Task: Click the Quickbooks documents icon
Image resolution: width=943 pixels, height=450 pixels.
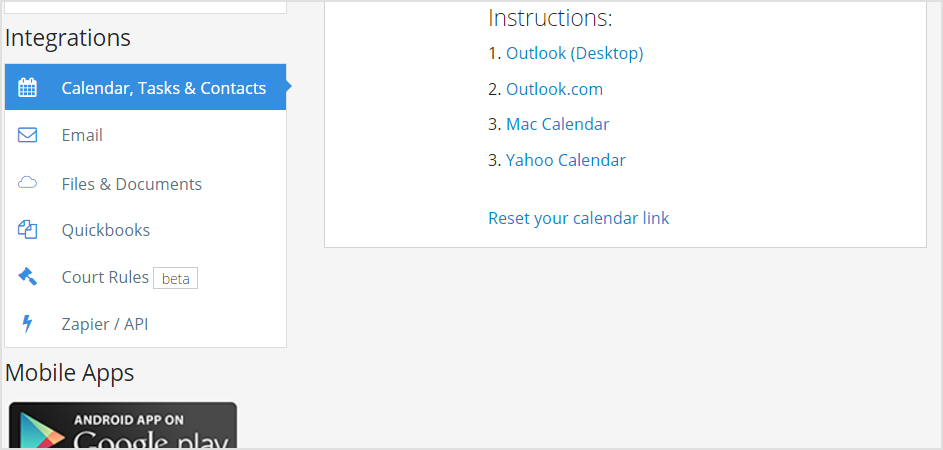Action: click(28, 230)
